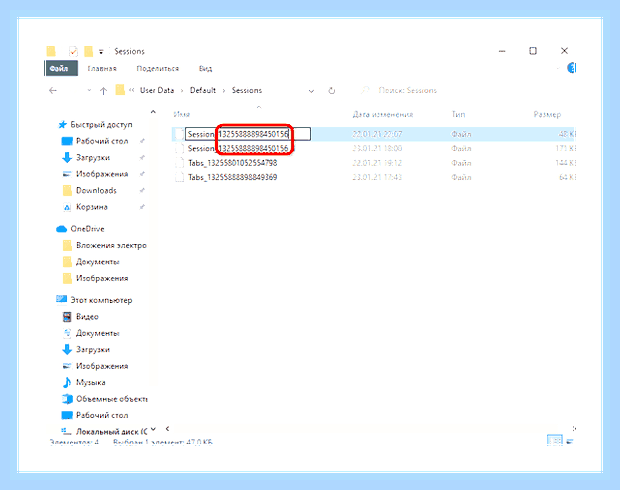The width and height of the screenshot is (620, 490).
Task: Sort files by Имя column
Action: tap(182, 114)
